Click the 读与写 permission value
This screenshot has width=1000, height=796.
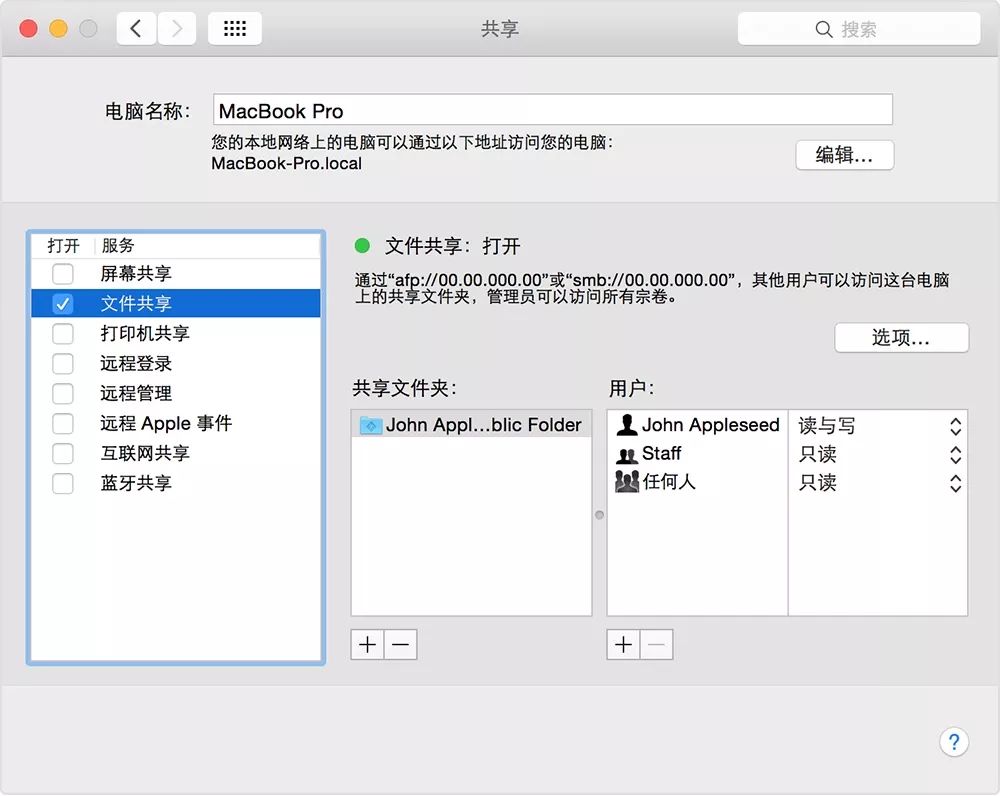coord(827,425)
